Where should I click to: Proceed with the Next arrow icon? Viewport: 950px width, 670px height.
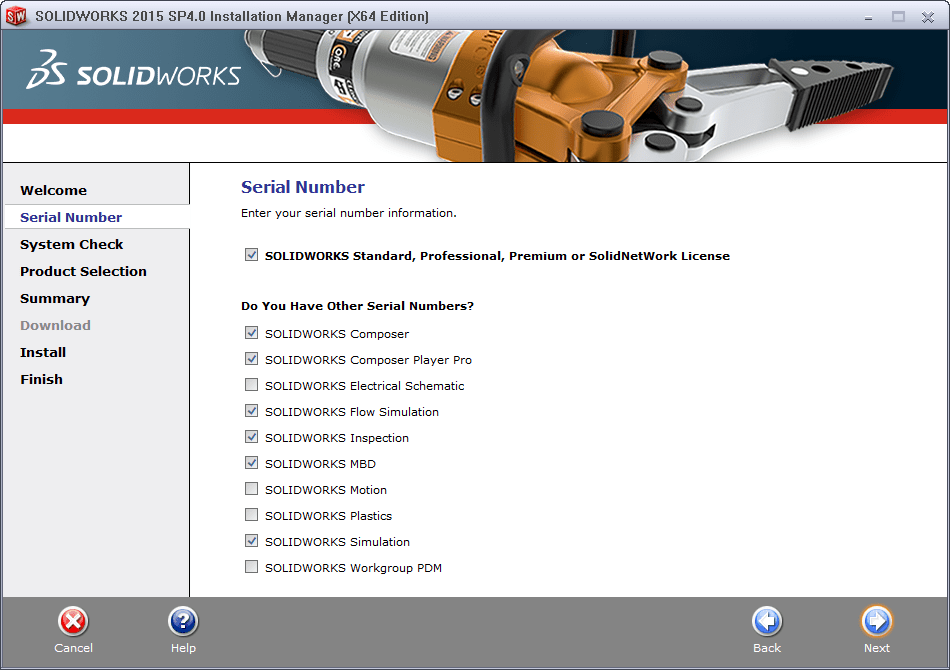click(x=877, y=622)
